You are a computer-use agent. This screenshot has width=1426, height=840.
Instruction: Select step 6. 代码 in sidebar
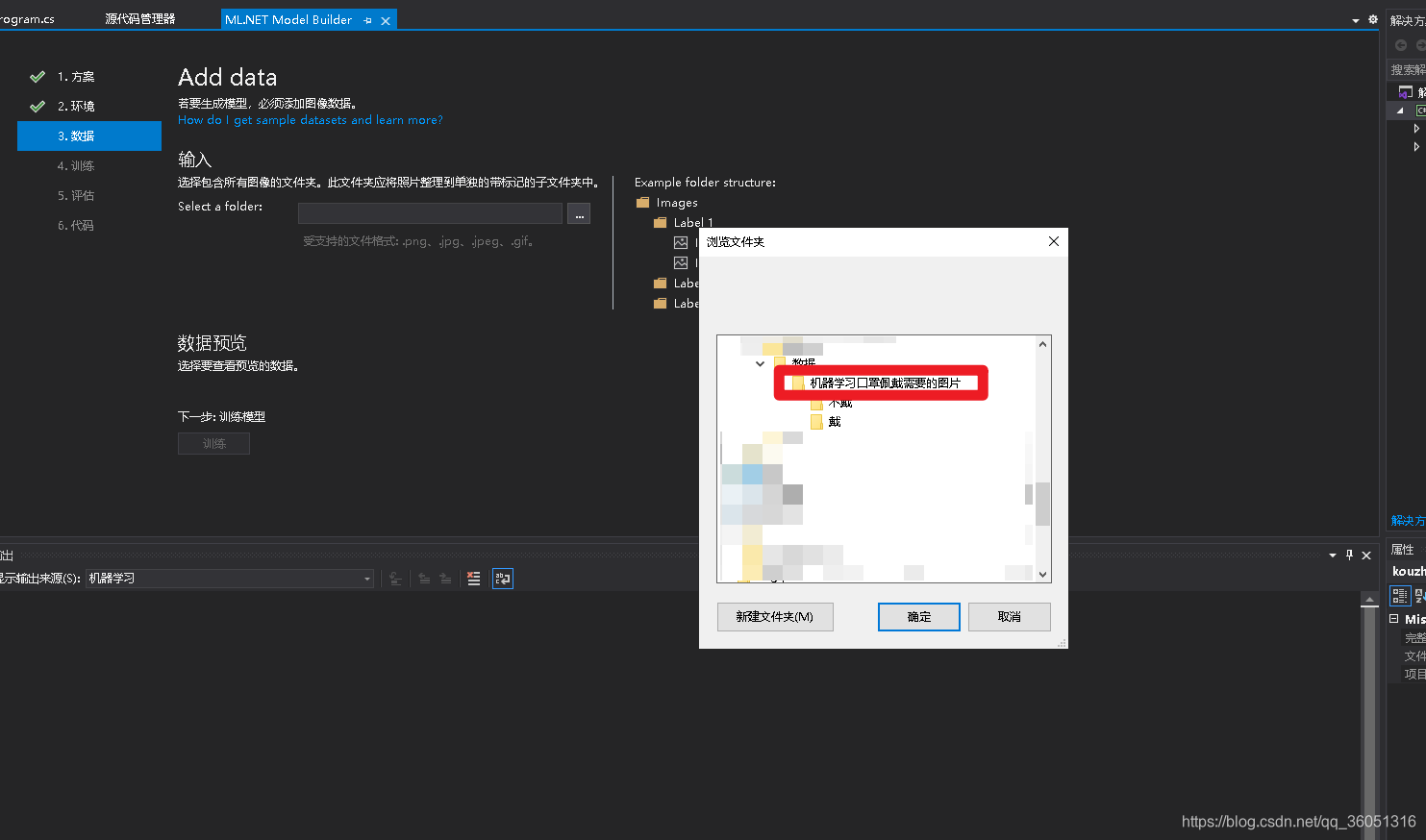point(76,226)
